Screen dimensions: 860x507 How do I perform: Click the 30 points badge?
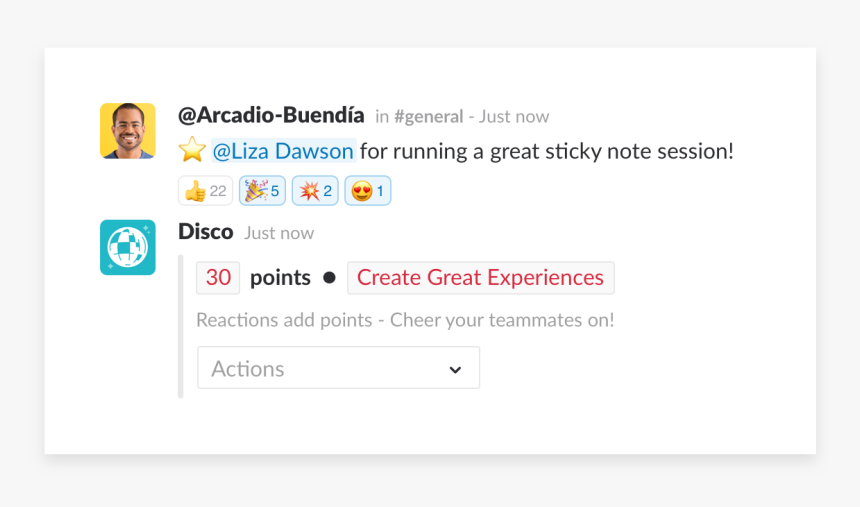(218, 278)
